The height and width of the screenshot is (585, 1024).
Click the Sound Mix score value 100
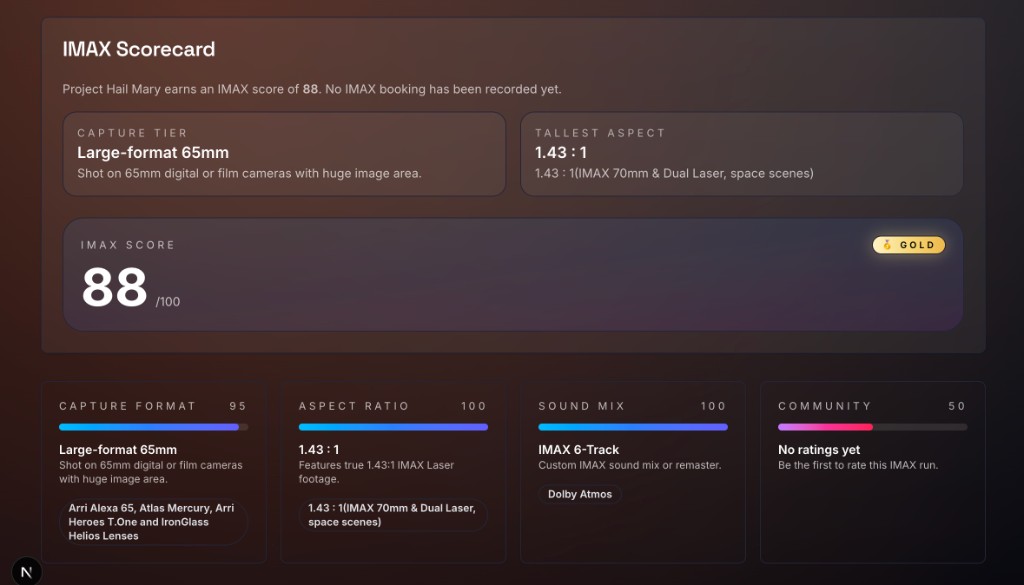coord(713,406)
